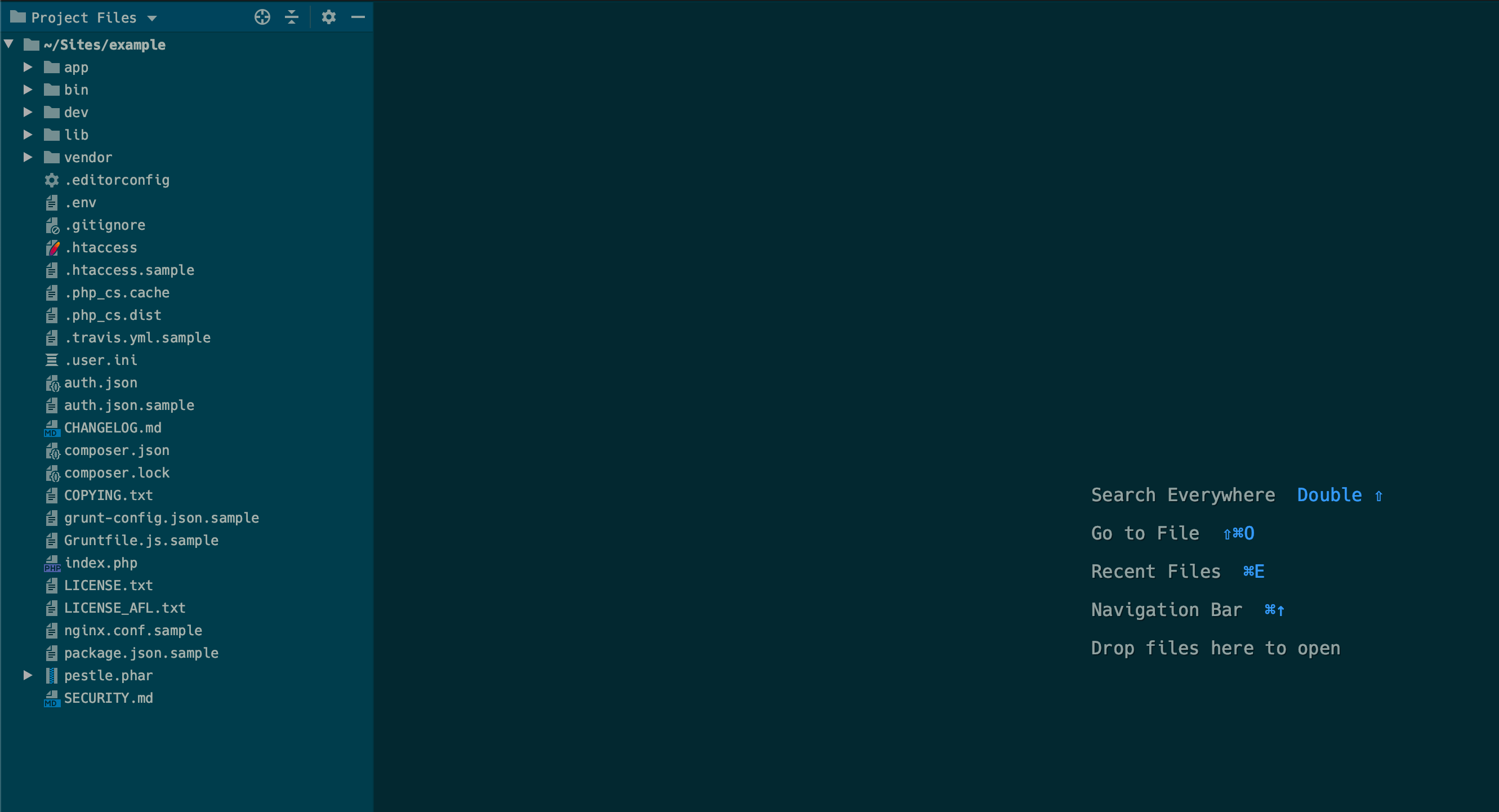1499x812 pixels.
Task: Click the bin folder icon
Action: [52, 90]
